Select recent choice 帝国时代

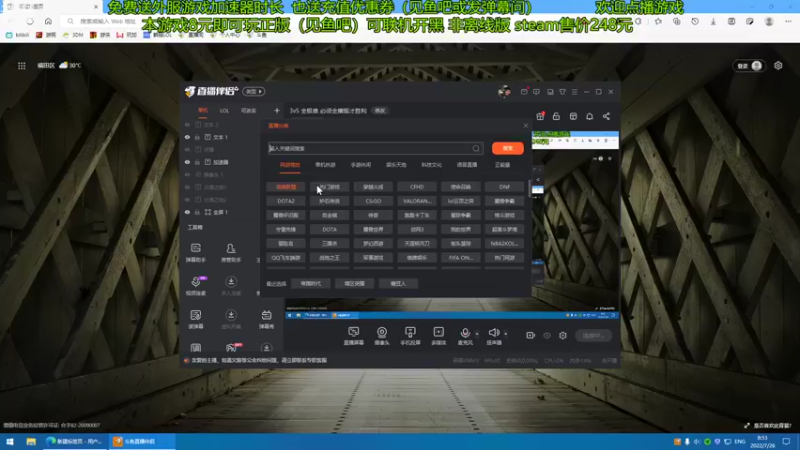pyautogui.click(x=310, y=284)
